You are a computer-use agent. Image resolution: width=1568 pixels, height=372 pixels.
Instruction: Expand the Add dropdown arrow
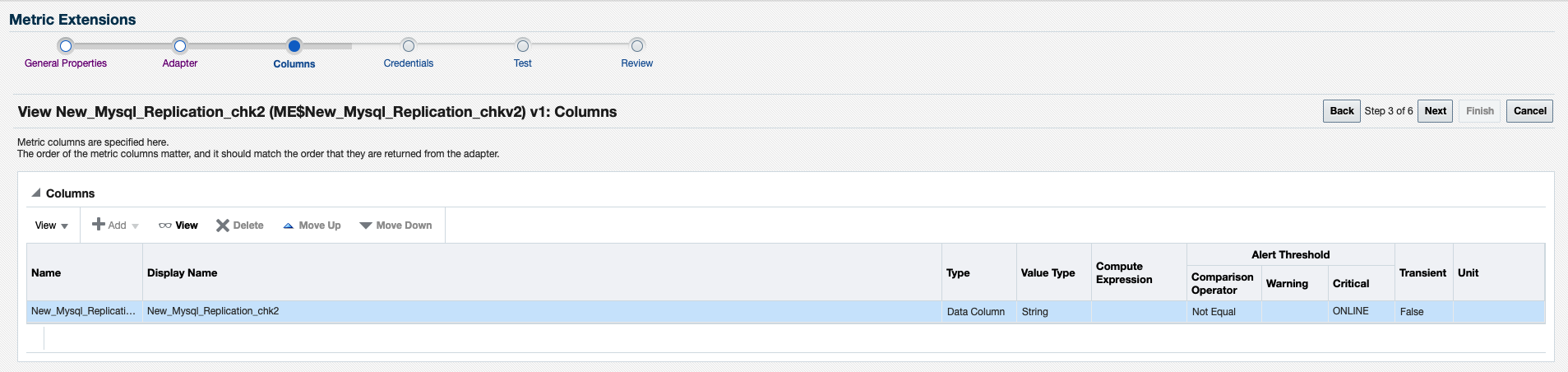(136, 226)
